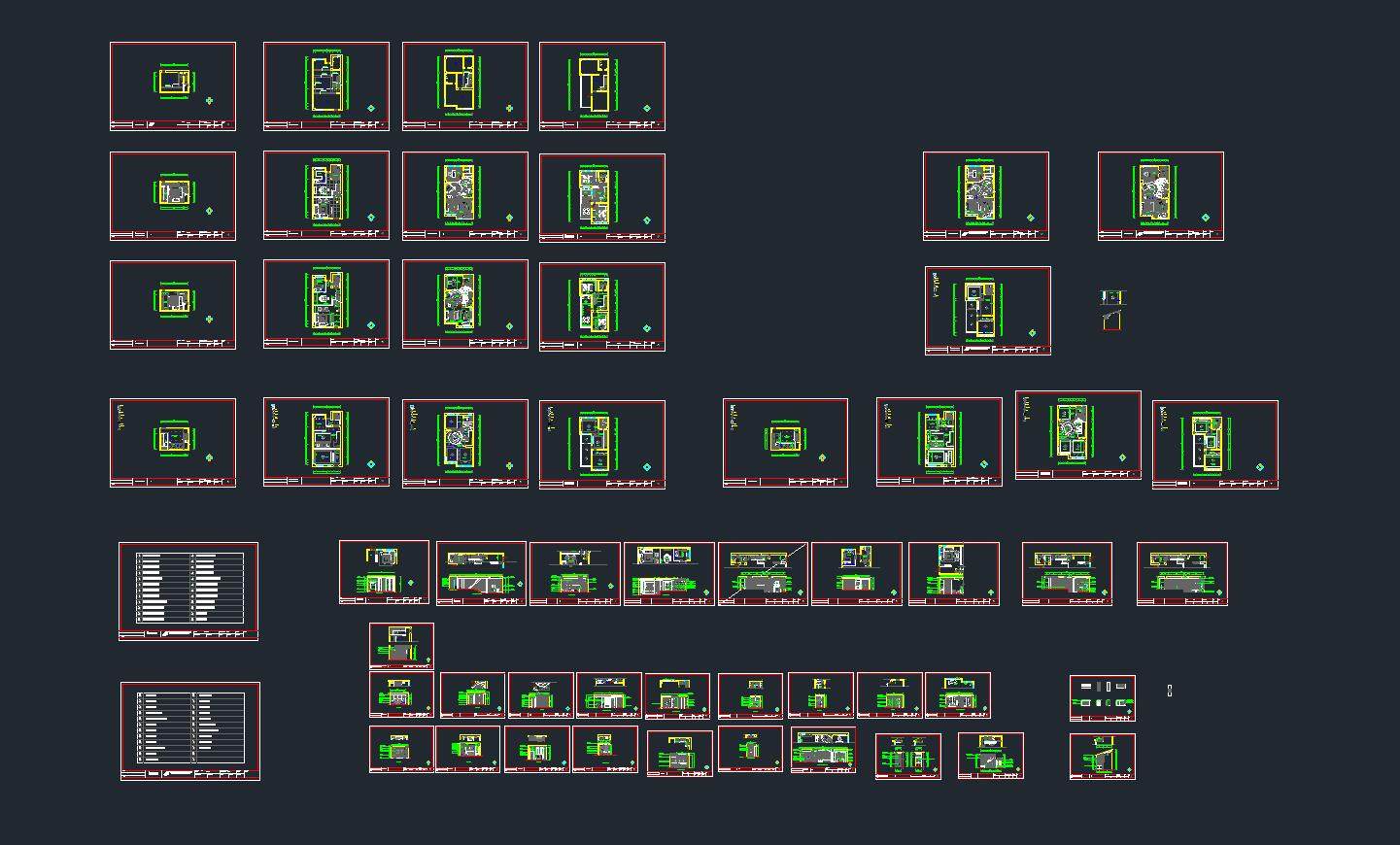Click the top-left small floor plan sheet
Viewport: 1400px width, 845px height.
coord(173,85)
